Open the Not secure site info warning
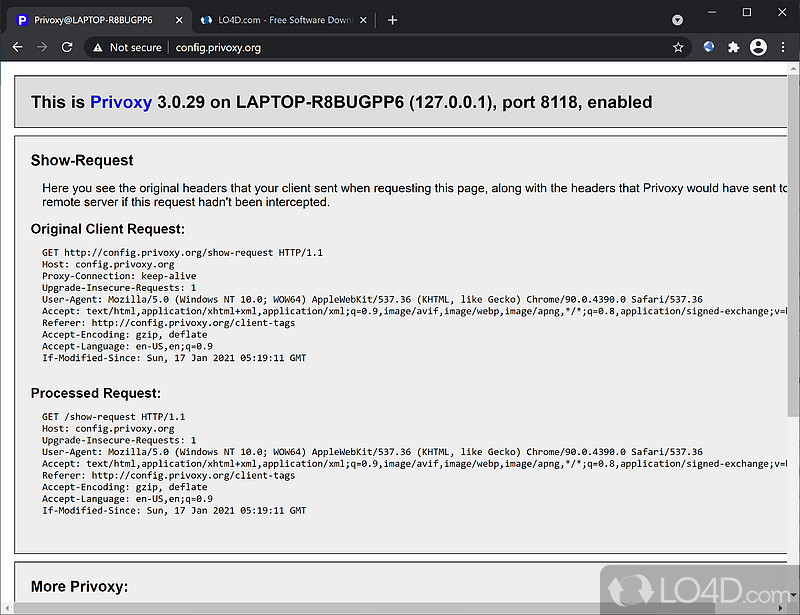Viewport: 800px width, 615px height. click(x=127, y=47)
